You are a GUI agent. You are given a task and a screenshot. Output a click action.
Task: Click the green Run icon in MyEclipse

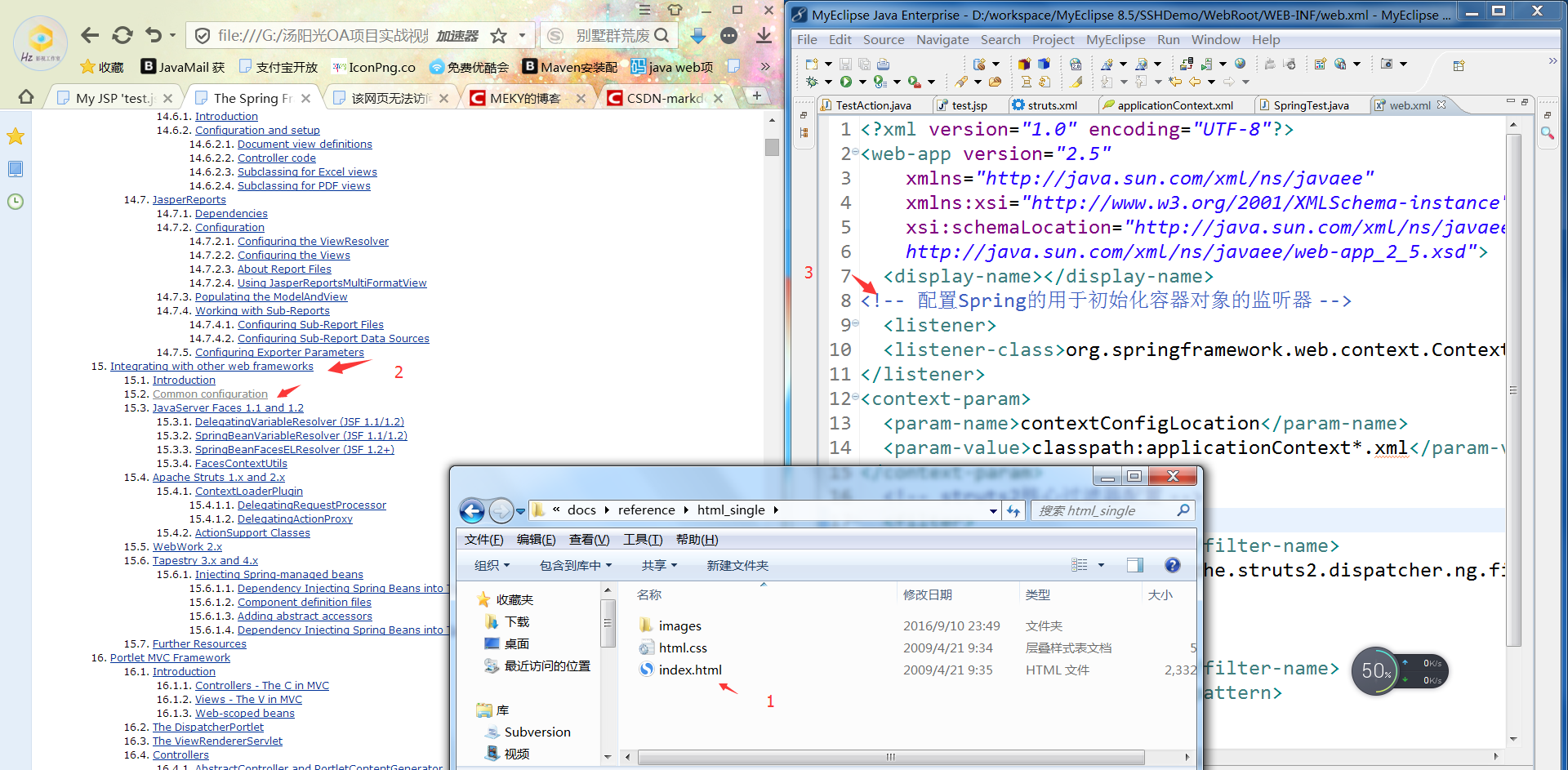coord(846,82)
